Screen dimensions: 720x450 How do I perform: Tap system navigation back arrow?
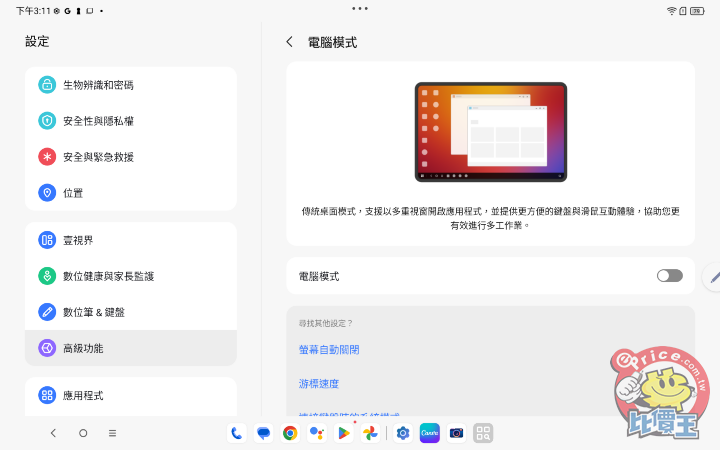click(x=53, y=433)
